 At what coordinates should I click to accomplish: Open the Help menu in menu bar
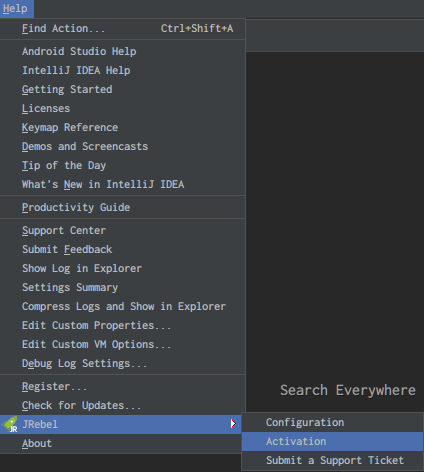[x=15, y=8]
